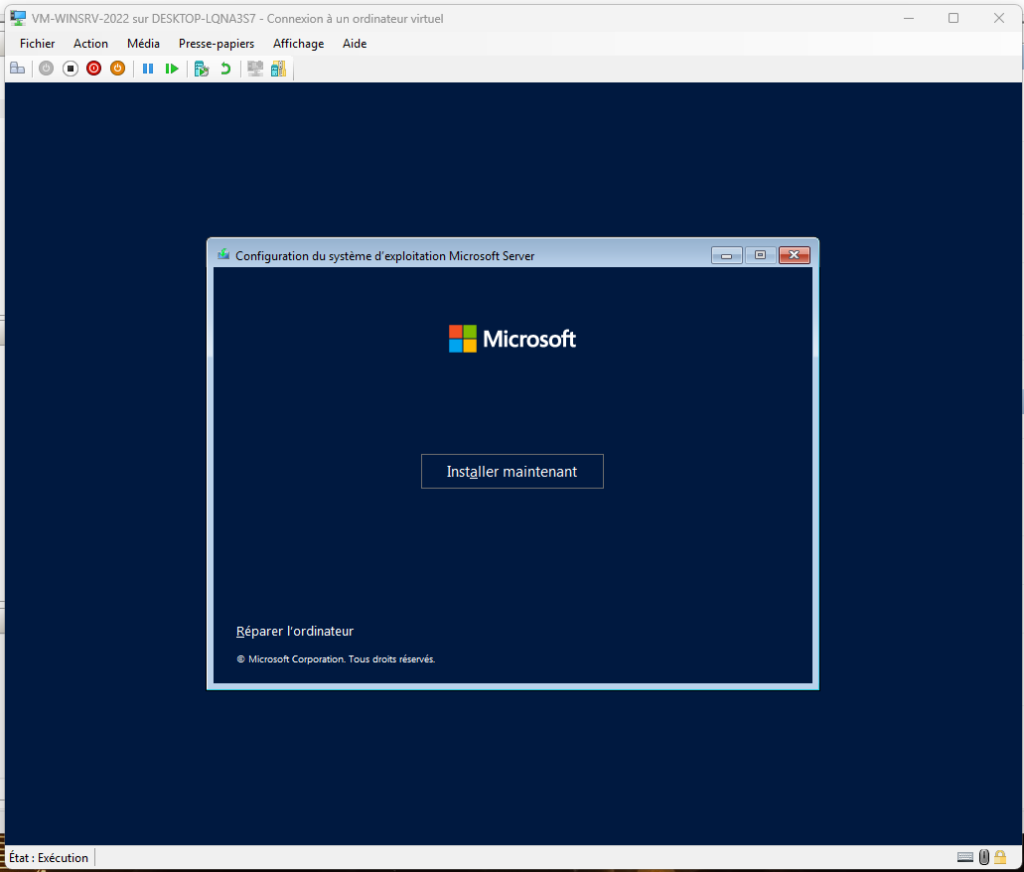This screenshot has height=872, width=1024.
Task: Click the "Réparer l'ordinateur" link
Action: 295,631
